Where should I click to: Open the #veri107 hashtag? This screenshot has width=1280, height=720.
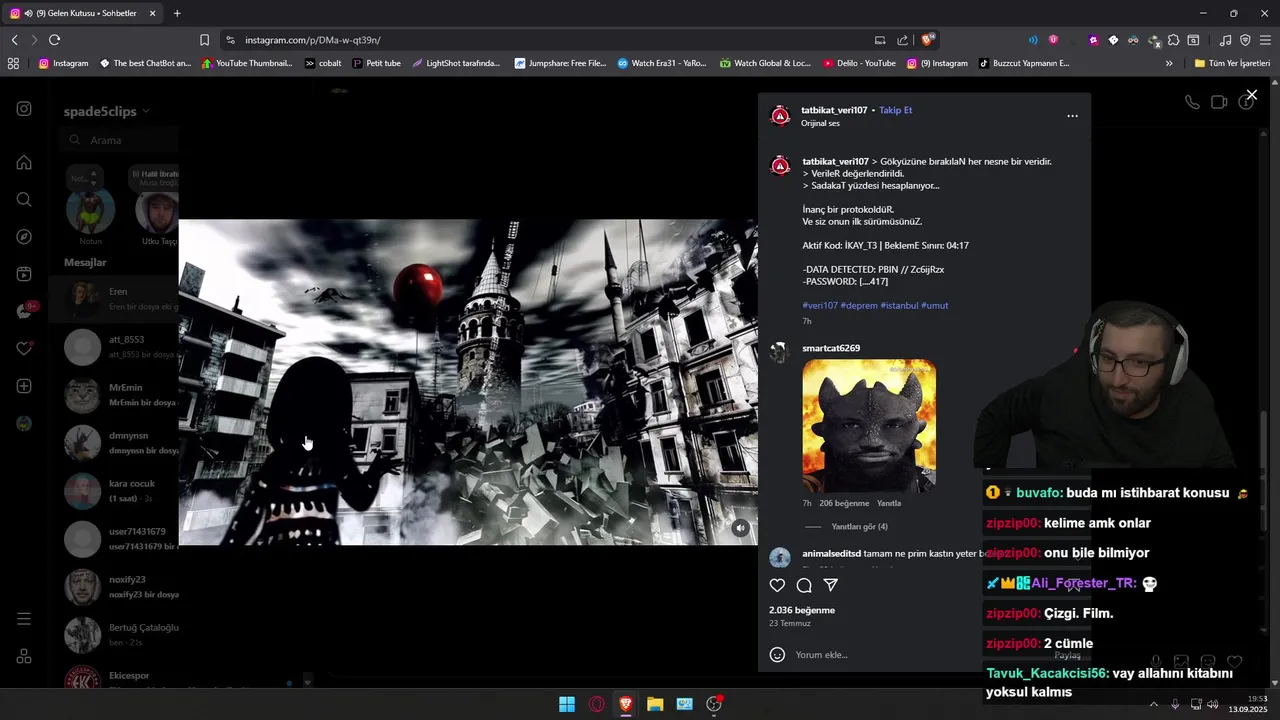pyautogui.click(x=820, y=305)
